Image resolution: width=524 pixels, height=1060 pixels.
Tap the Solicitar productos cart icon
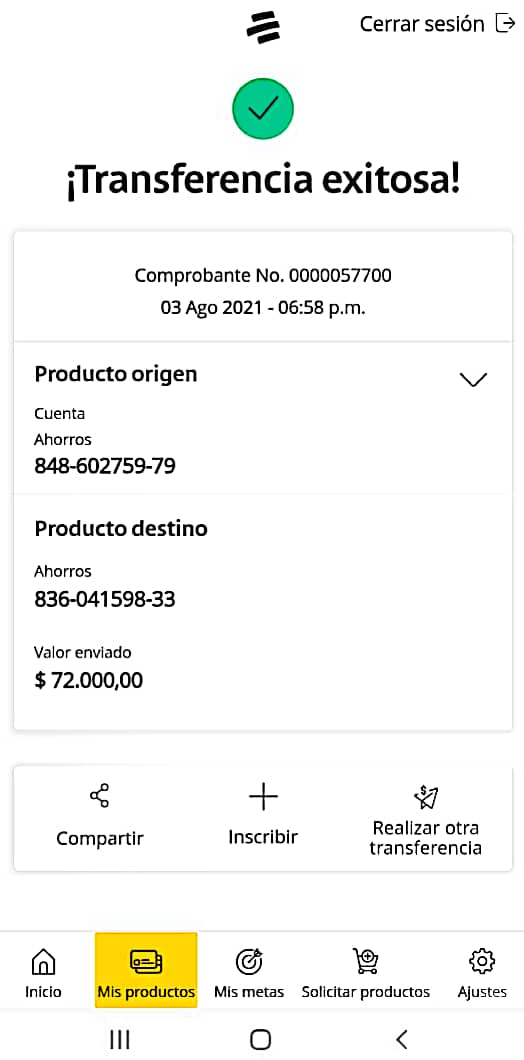coord(366,961)
